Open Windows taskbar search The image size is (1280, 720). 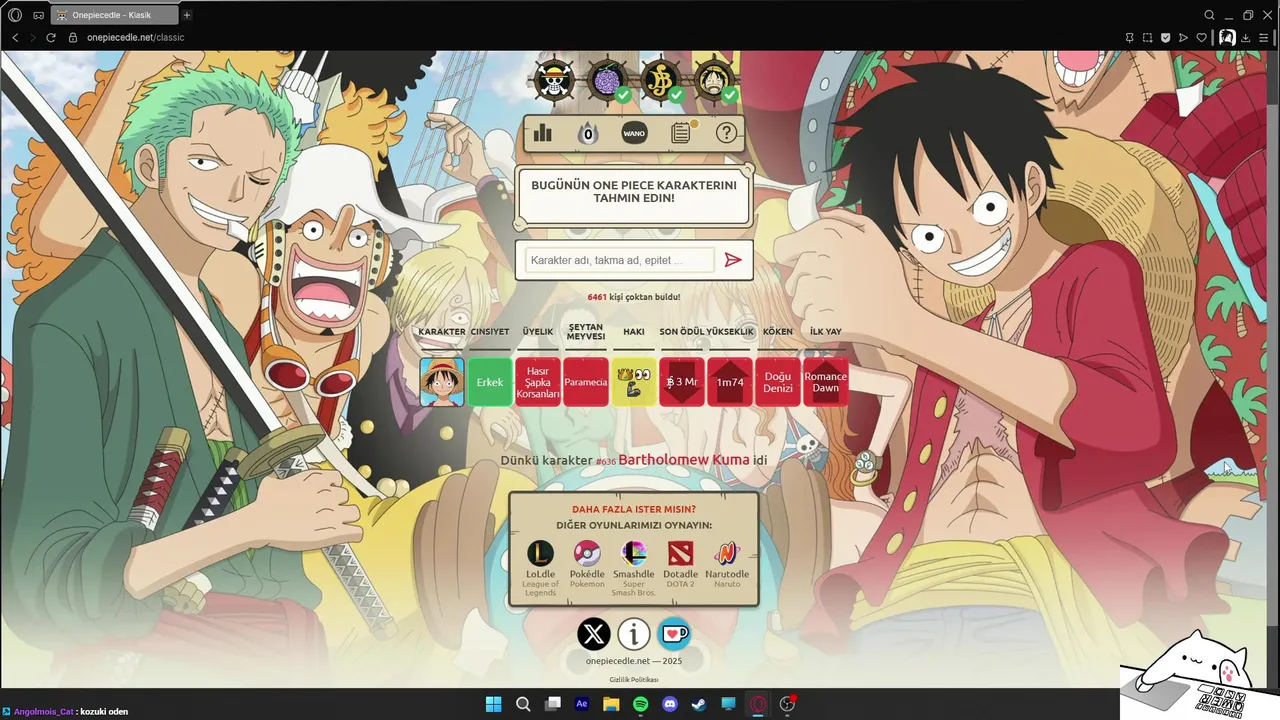pyautogui.click(x=523, y=704)
